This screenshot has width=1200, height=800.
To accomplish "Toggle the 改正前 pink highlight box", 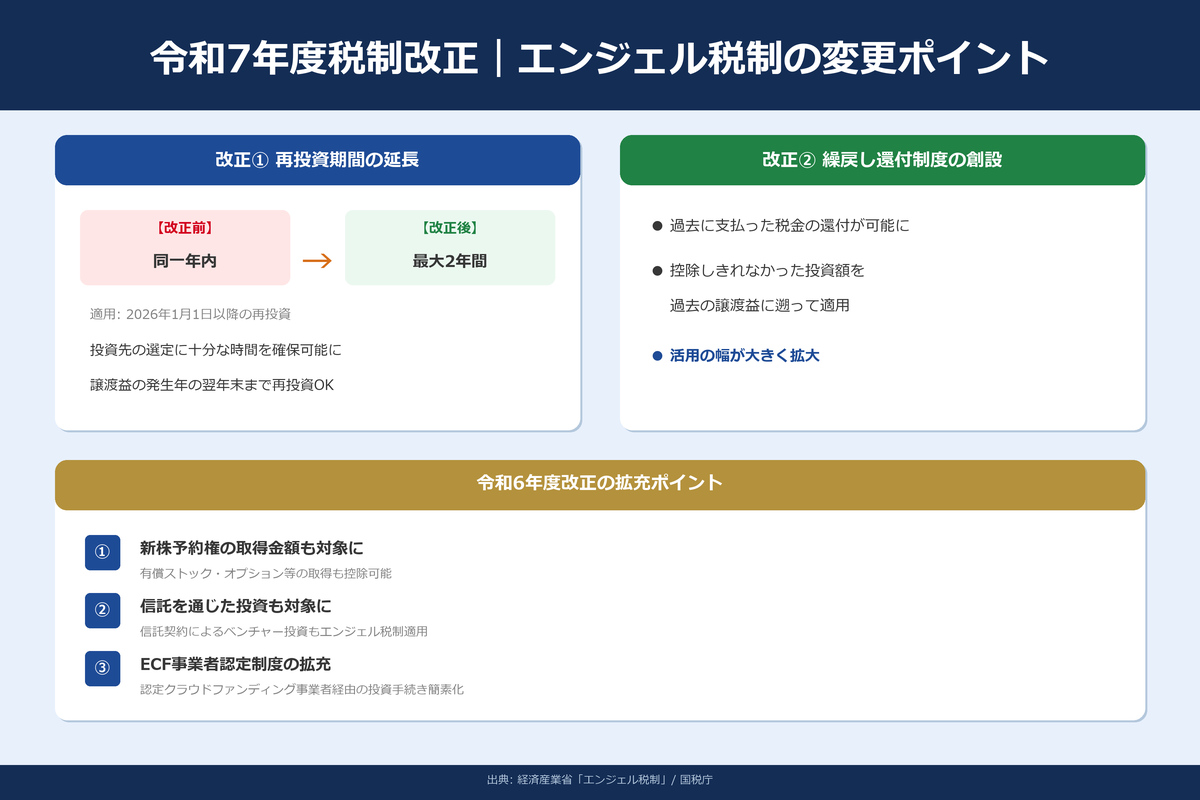I will point(185,247).
